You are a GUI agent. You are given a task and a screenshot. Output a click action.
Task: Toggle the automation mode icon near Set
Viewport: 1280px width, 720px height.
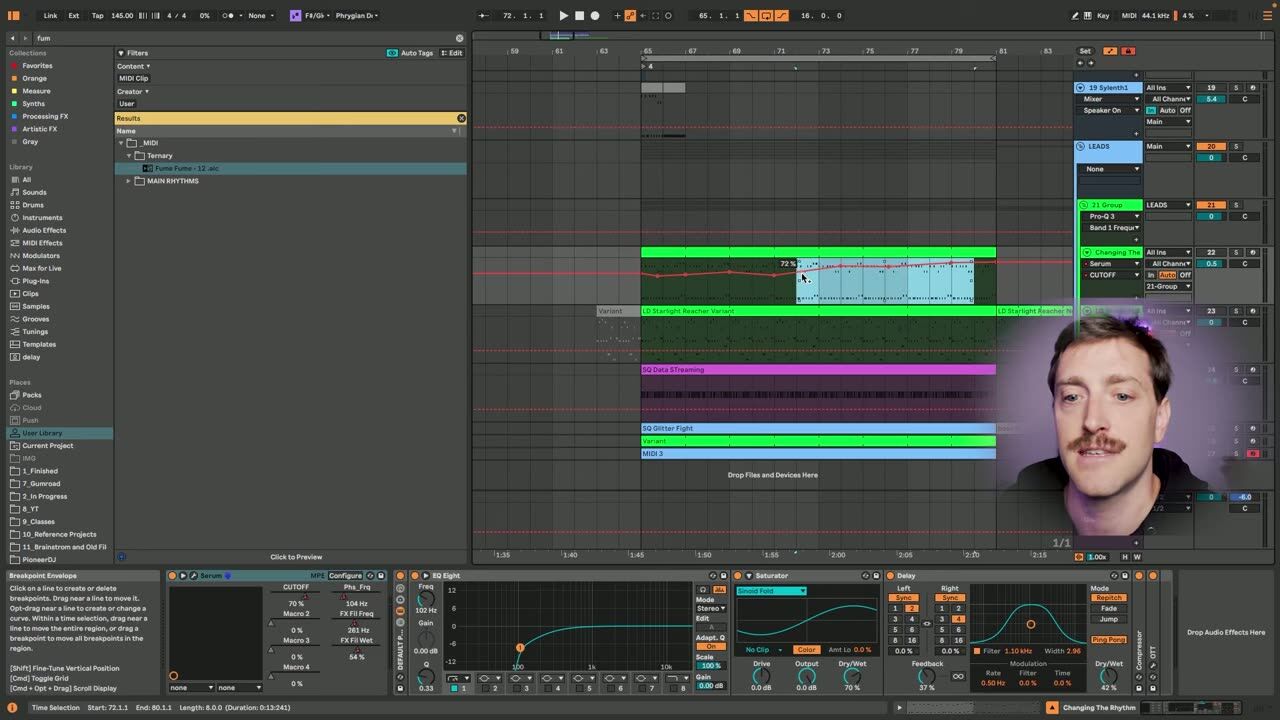tap(1110, 51)
